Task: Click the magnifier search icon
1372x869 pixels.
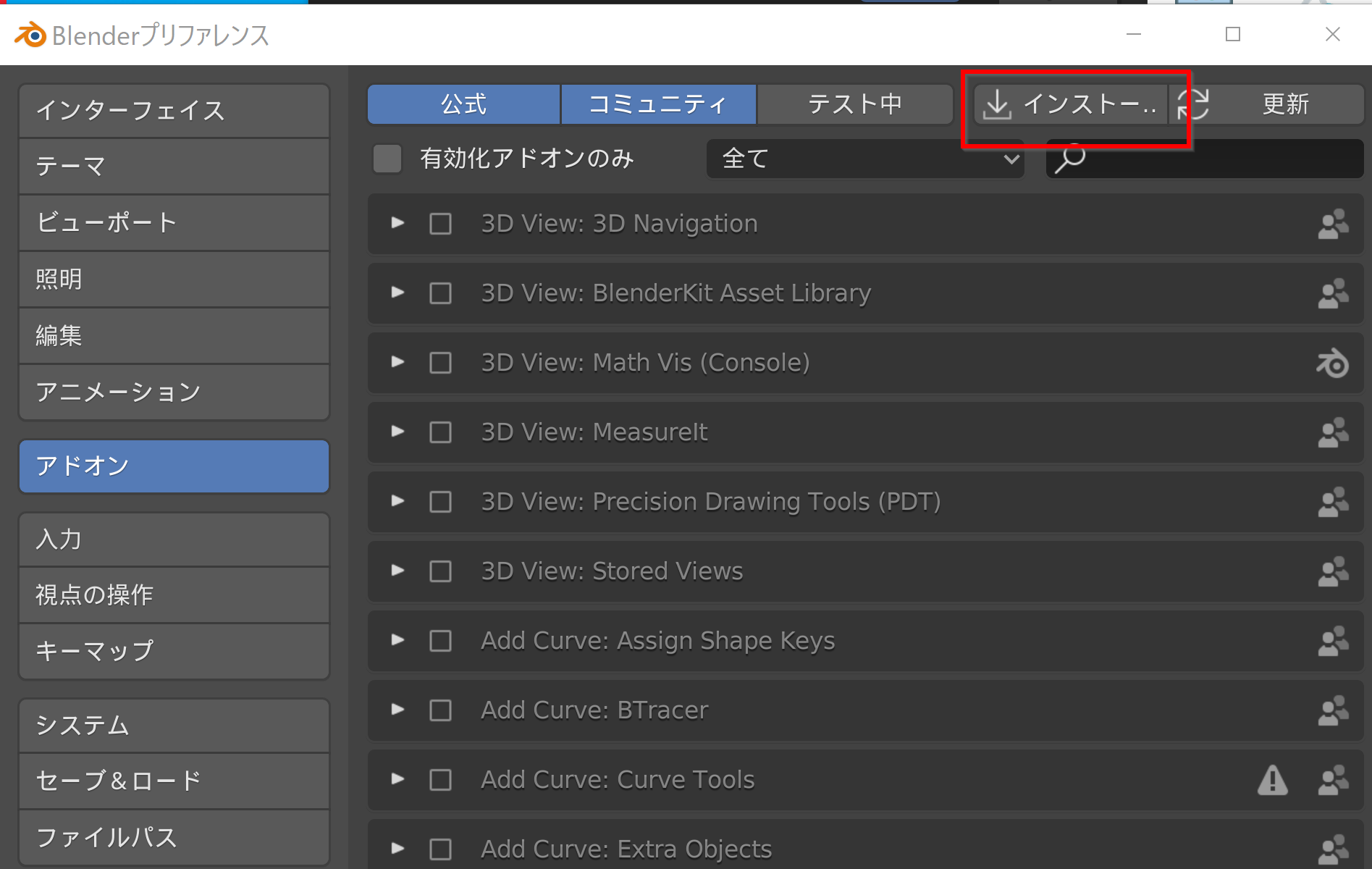Action: 1069,159
